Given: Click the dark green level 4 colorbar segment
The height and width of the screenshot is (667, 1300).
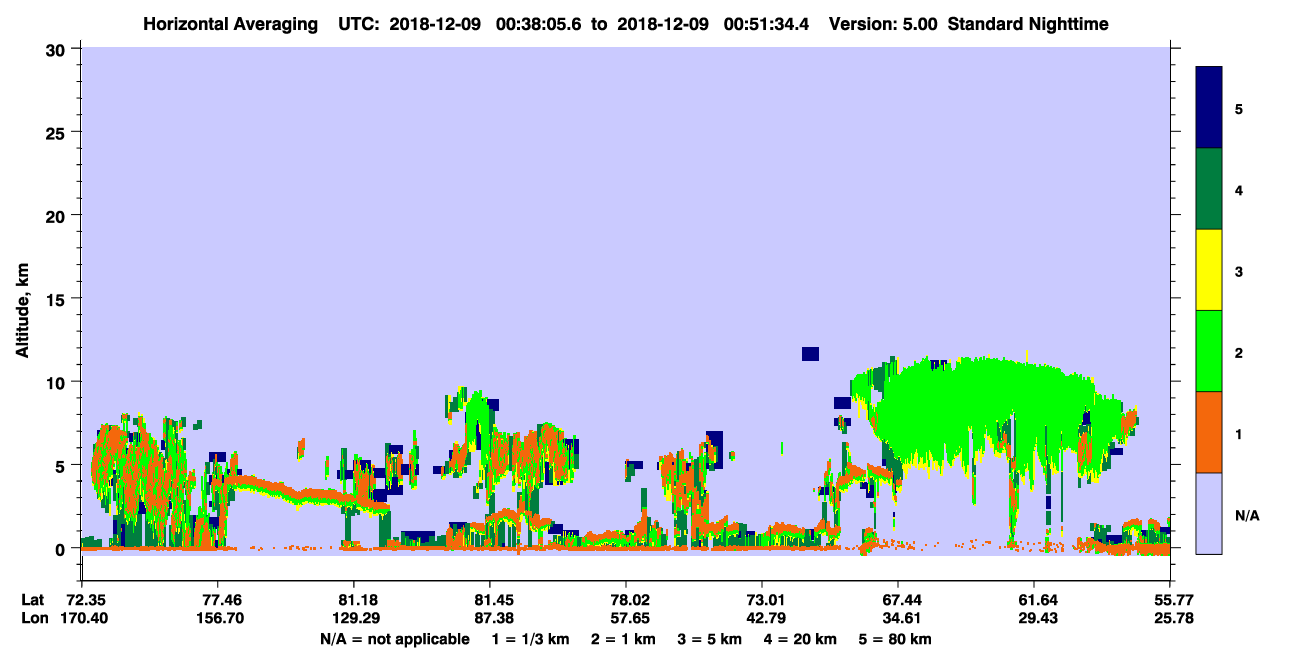Looking at the screenshot, I should pyautogui.click(x=1209, y=189).
